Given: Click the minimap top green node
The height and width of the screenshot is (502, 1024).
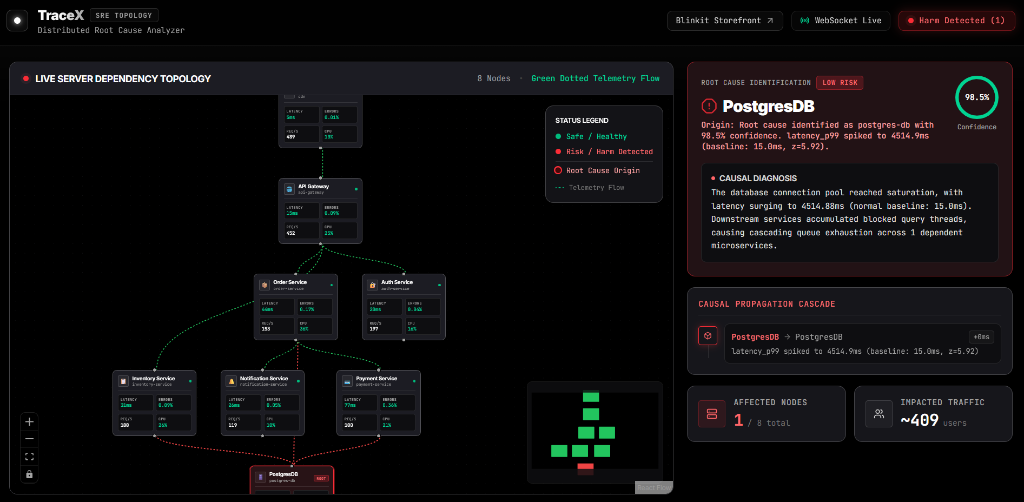Looking at the screenshot, I should [x=590, y=396].
